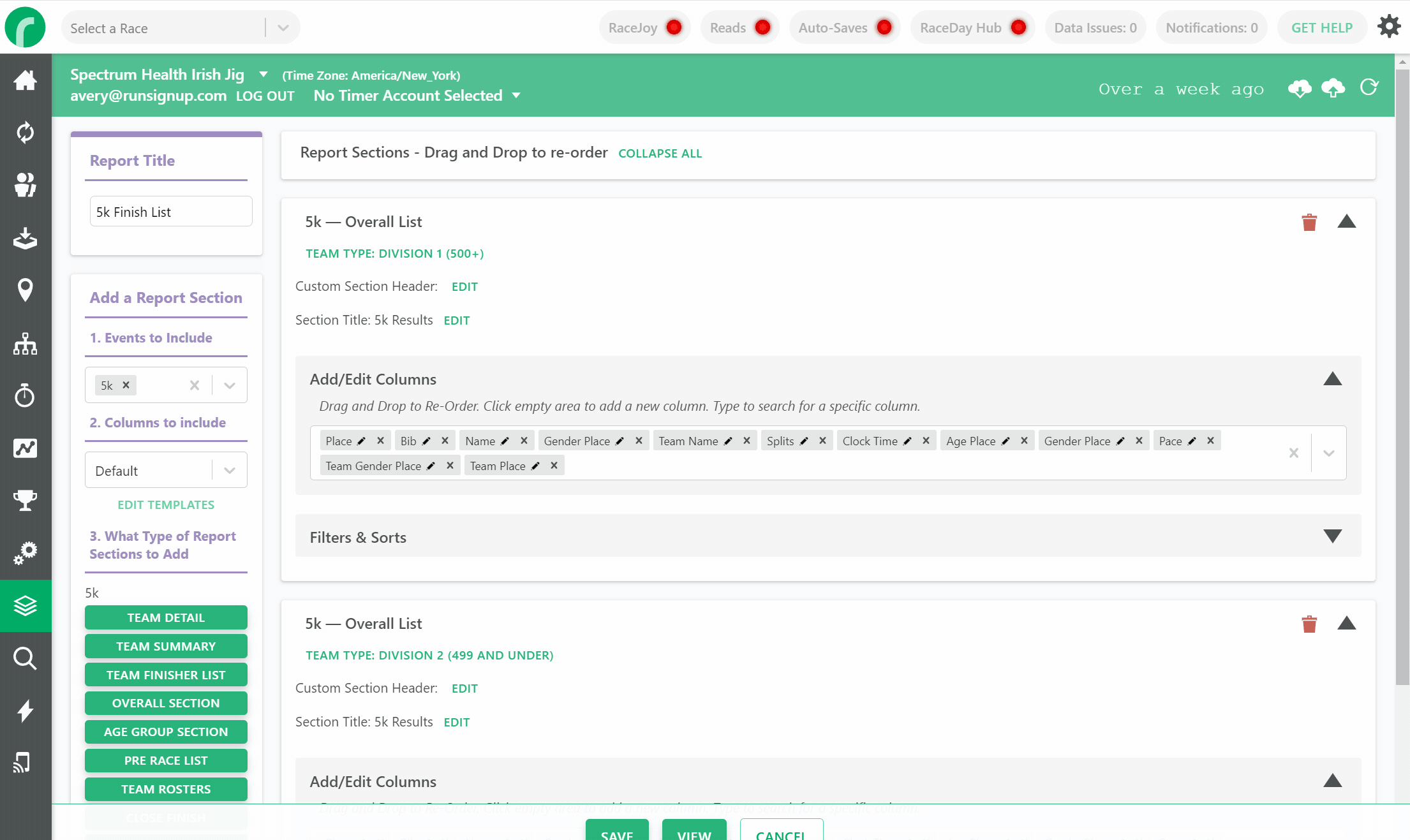Click the COLLAPSE ALL link
This screenshot has width=1410, height=840.
click(660, 153)
